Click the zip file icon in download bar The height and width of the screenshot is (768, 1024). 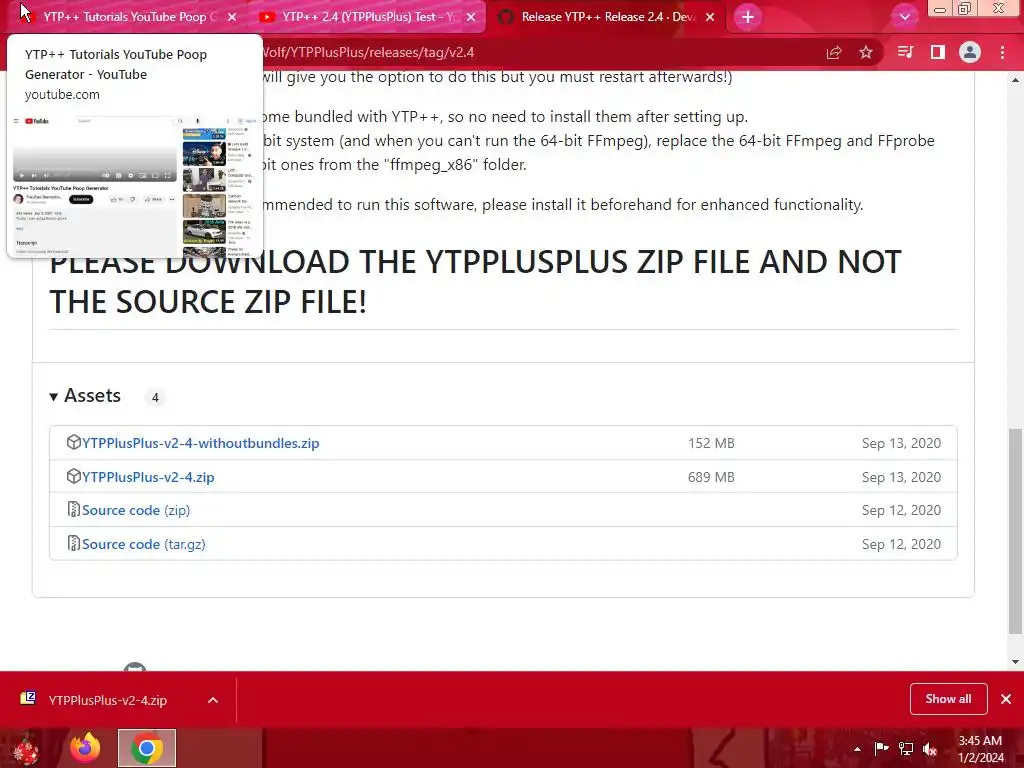(x=28, y=699)
